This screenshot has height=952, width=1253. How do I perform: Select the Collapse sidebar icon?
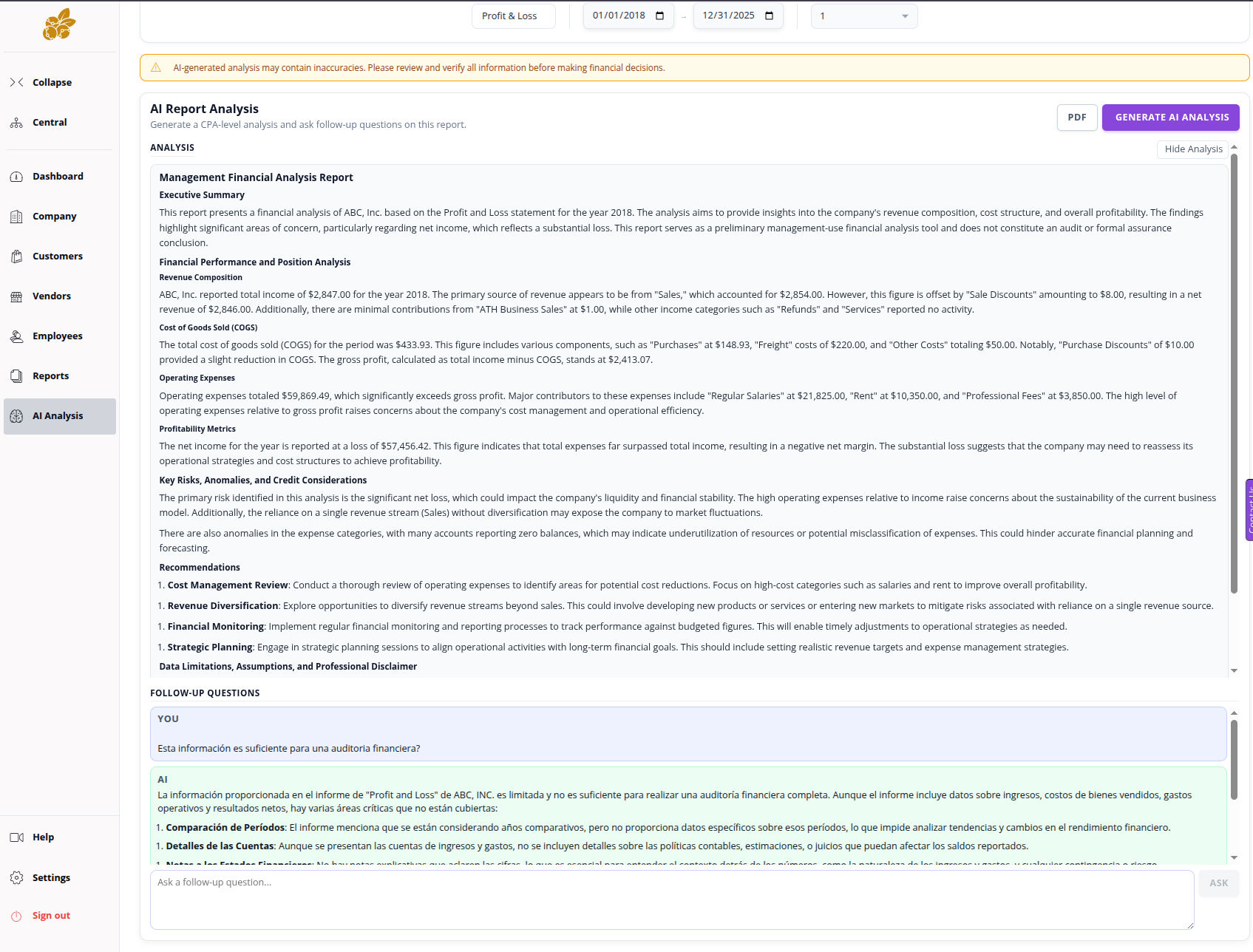coord(17,82)
